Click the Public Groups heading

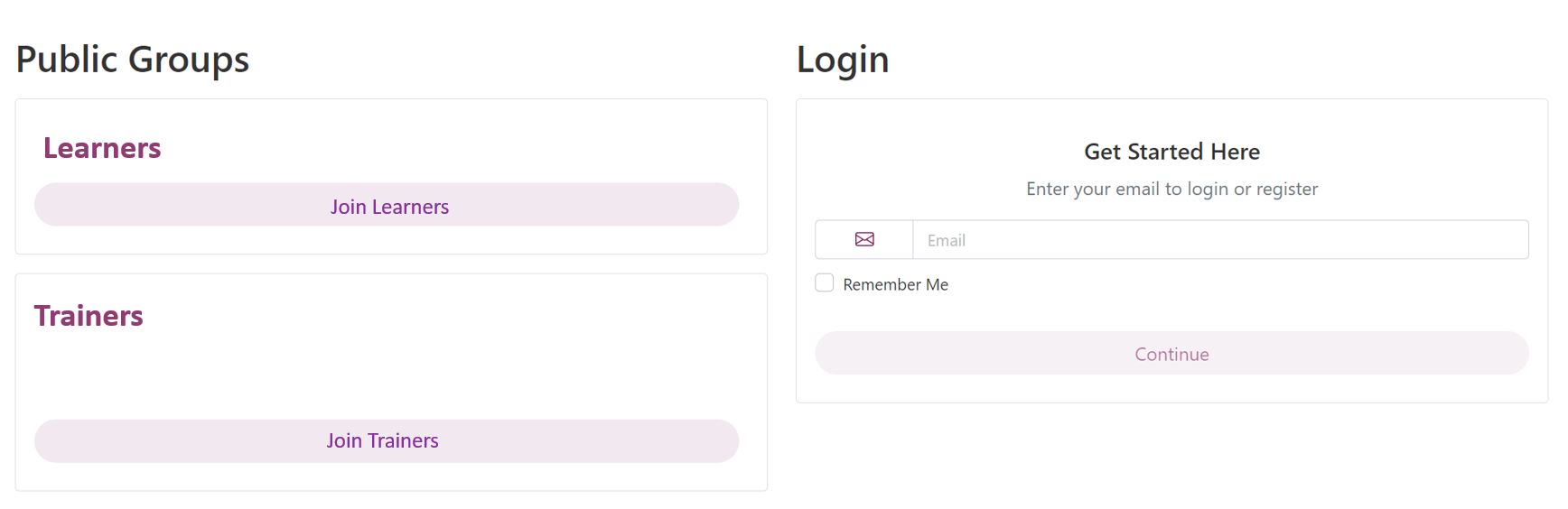coord(133,60)
